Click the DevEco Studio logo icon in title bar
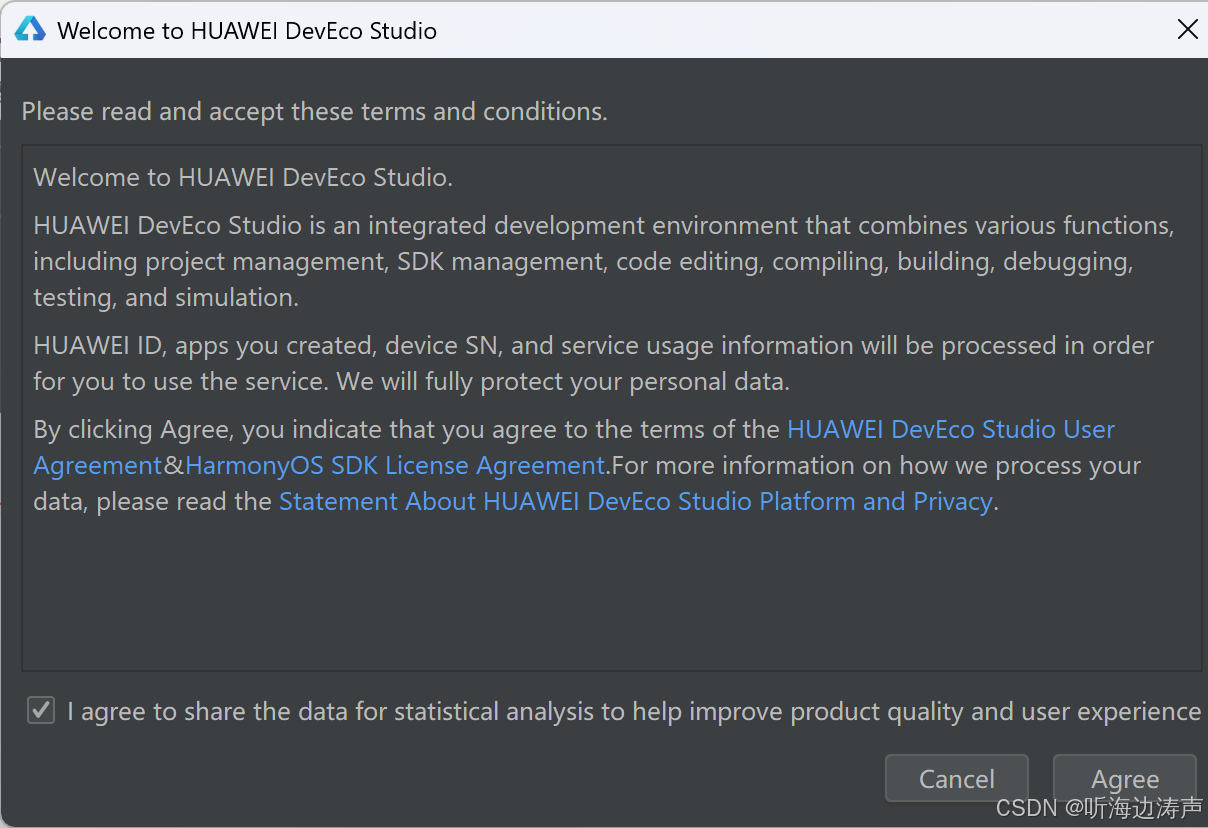This screenshot has width=1208, height=828. tap(30, 29)
